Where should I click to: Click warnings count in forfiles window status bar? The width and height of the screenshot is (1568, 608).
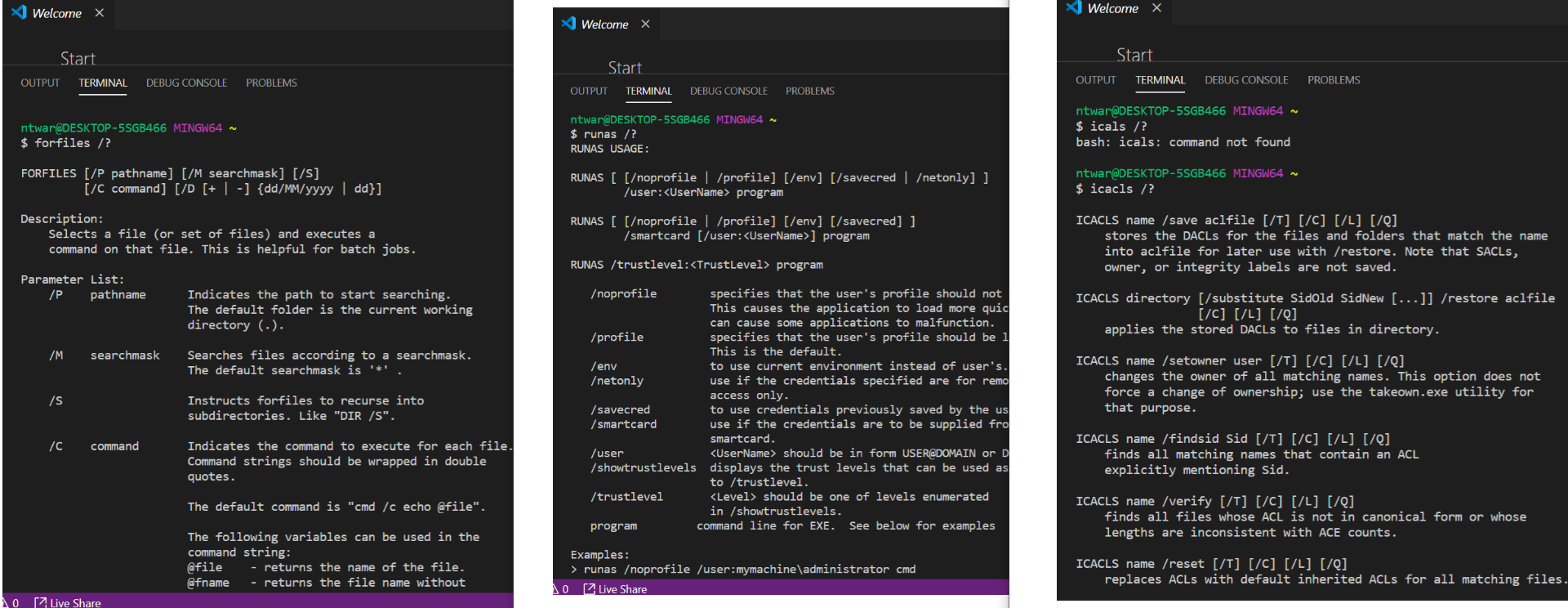point(11,602)
